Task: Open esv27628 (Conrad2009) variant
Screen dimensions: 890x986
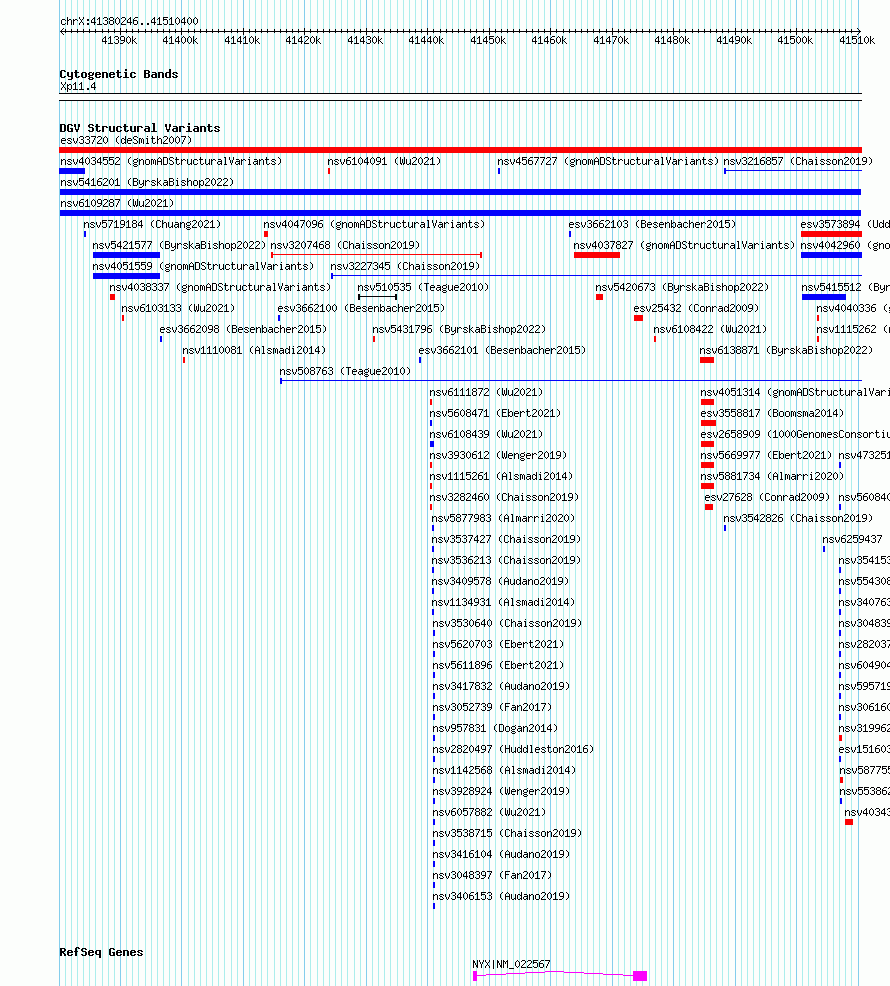Action: pos(767,497)
